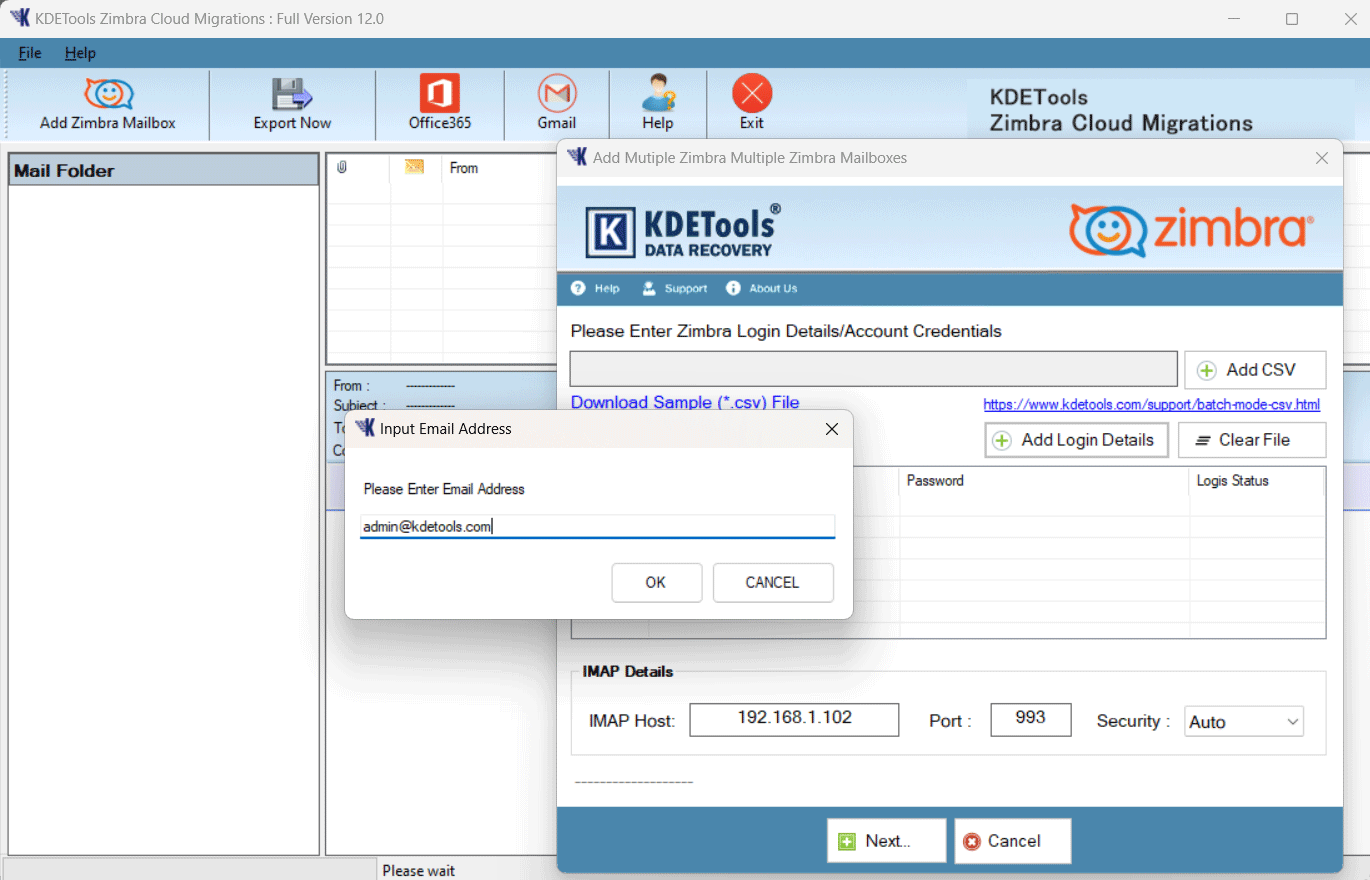Click the Help person icon in toolbar
Image resolution: width=1370 pixels, height=880 pixels.
pos(658,94)
